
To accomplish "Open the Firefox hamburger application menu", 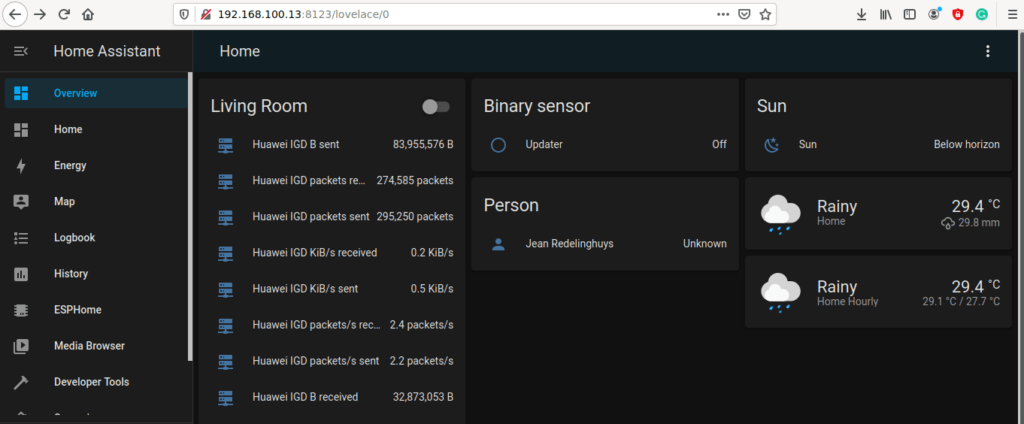I will [x=1012, y=14].
